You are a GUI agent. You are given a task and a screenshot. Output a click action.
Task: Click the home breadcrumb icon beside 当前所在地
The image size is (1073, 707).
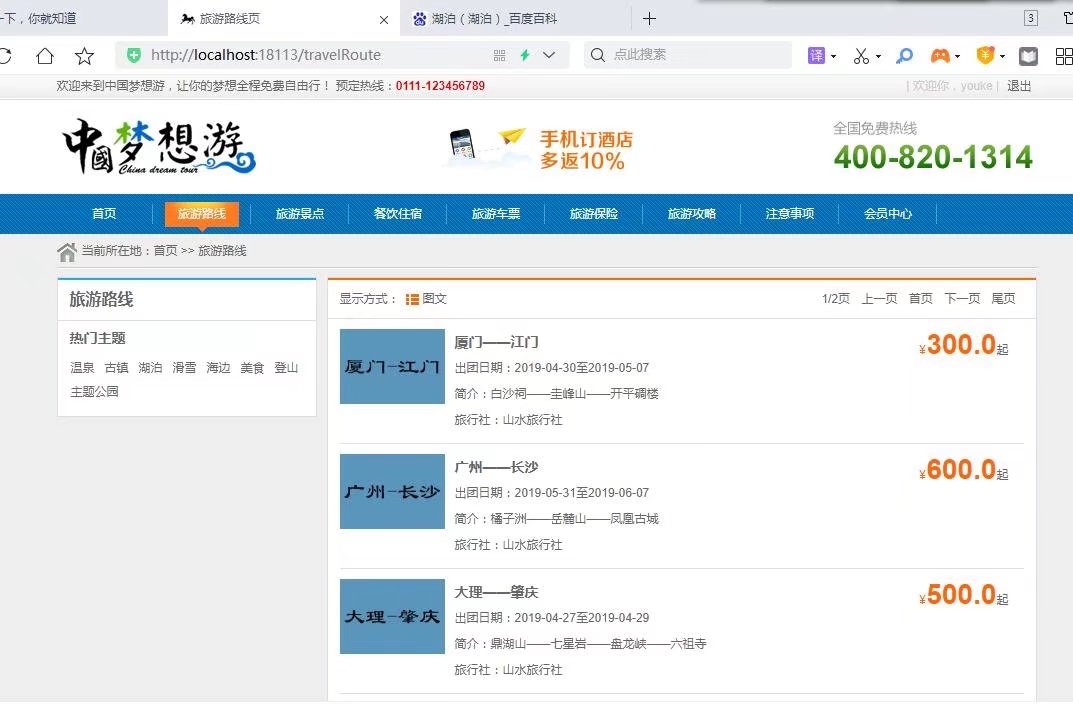66,250
